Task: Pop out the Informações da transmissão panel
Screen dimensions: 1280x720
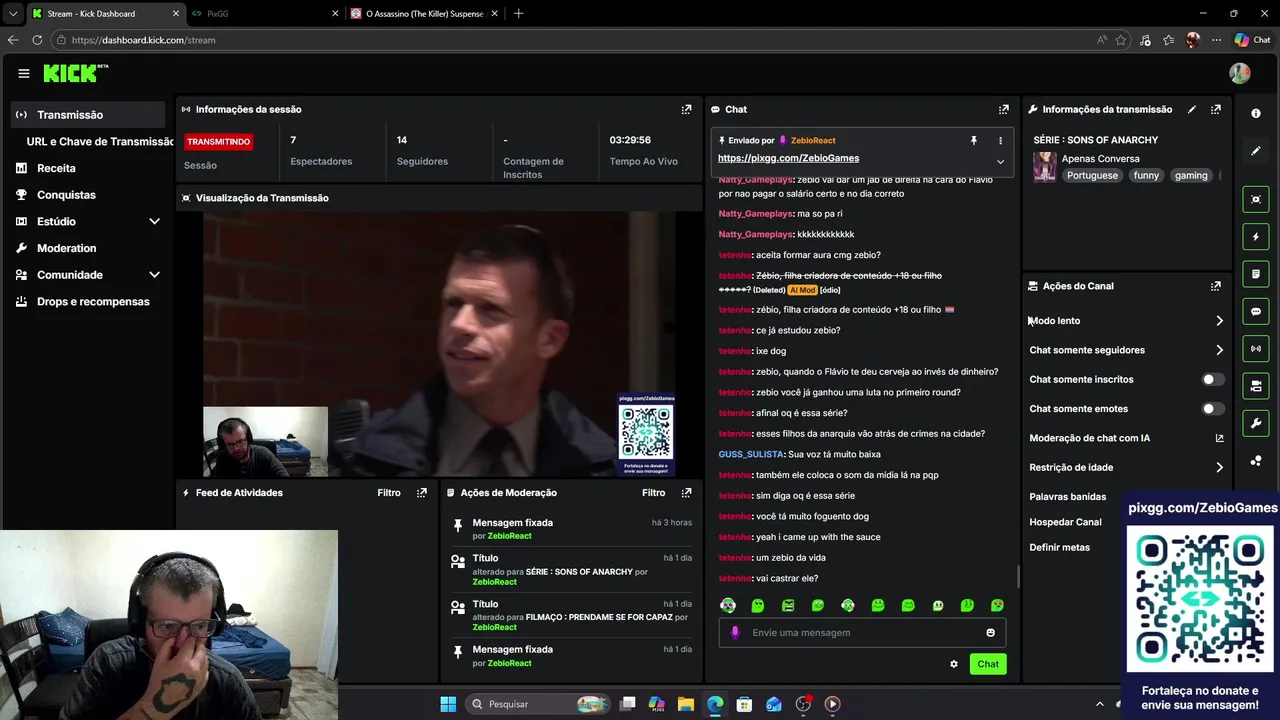Action: click(x=1215, y=109)
